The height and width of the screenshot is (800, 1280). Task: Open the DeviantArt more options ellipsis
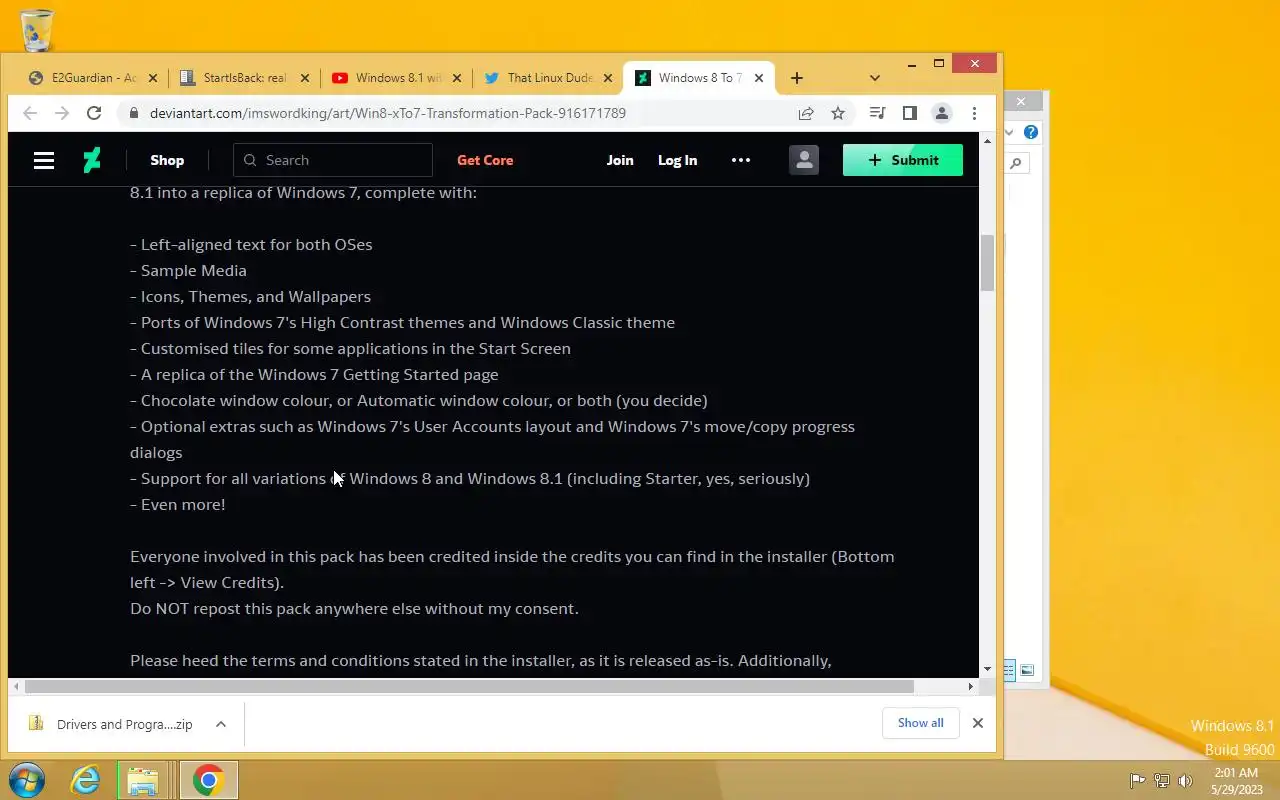[x=741, y=160]
